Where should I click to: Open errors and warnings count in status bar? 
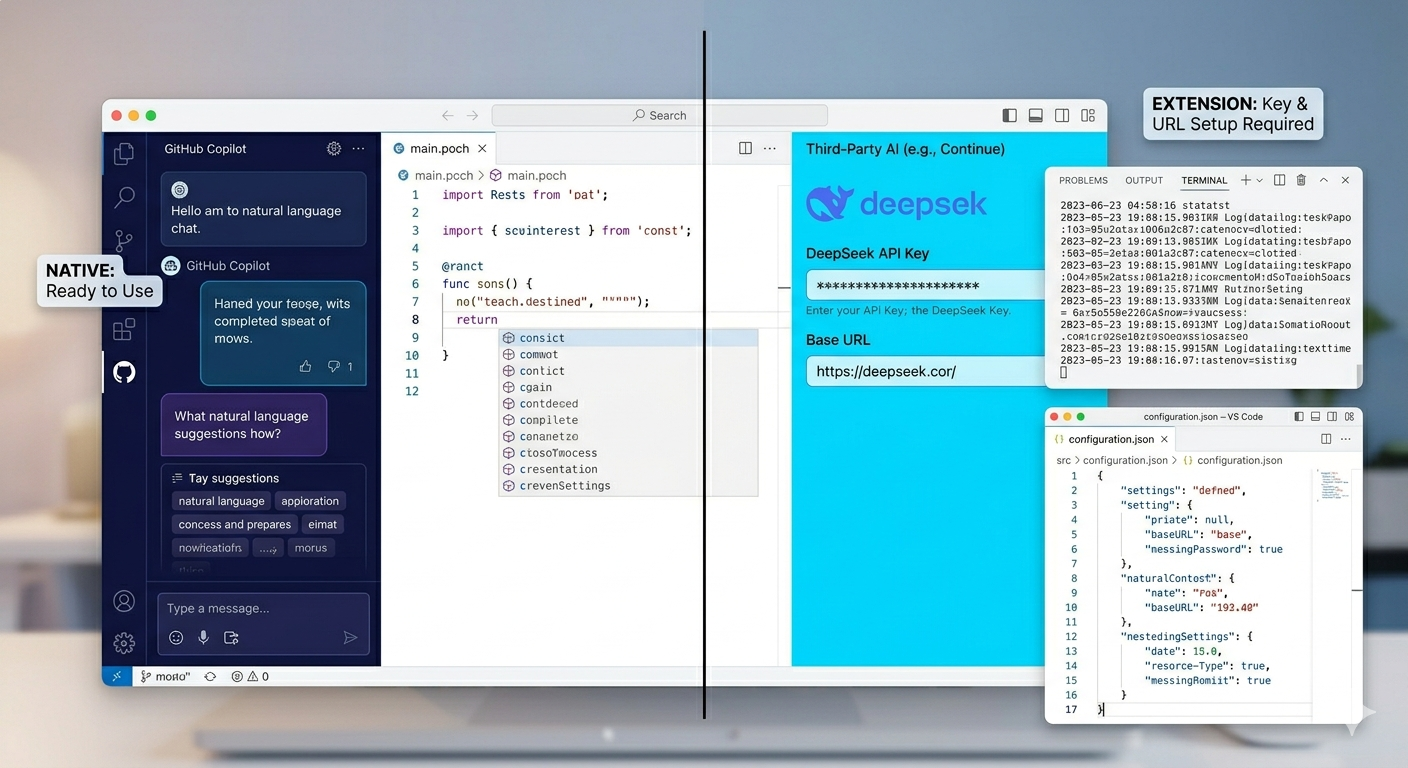[x=250, y=676]
